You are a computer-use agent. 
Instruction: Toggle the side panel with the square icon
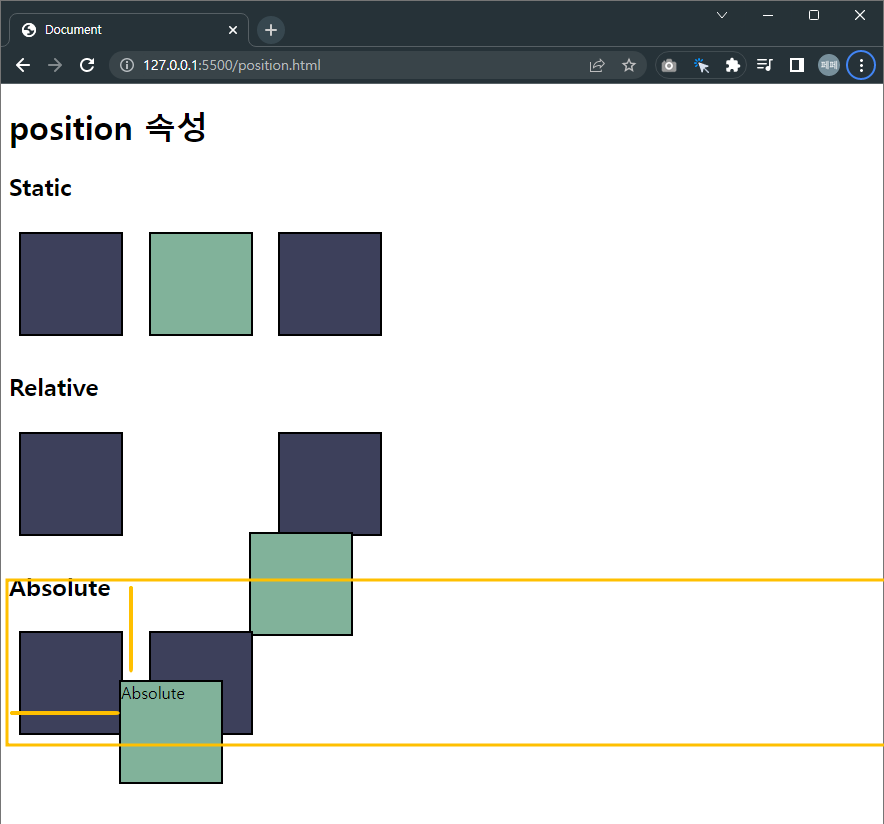click(x=796, y=64)
